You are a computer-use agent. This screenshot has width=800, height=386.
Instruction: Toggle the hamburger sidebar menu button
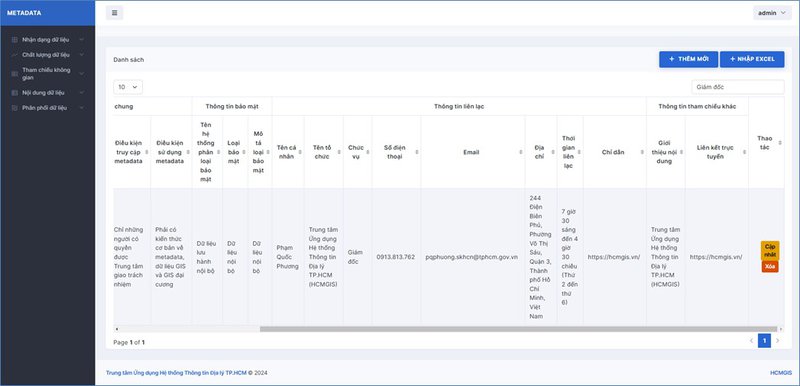114,13
